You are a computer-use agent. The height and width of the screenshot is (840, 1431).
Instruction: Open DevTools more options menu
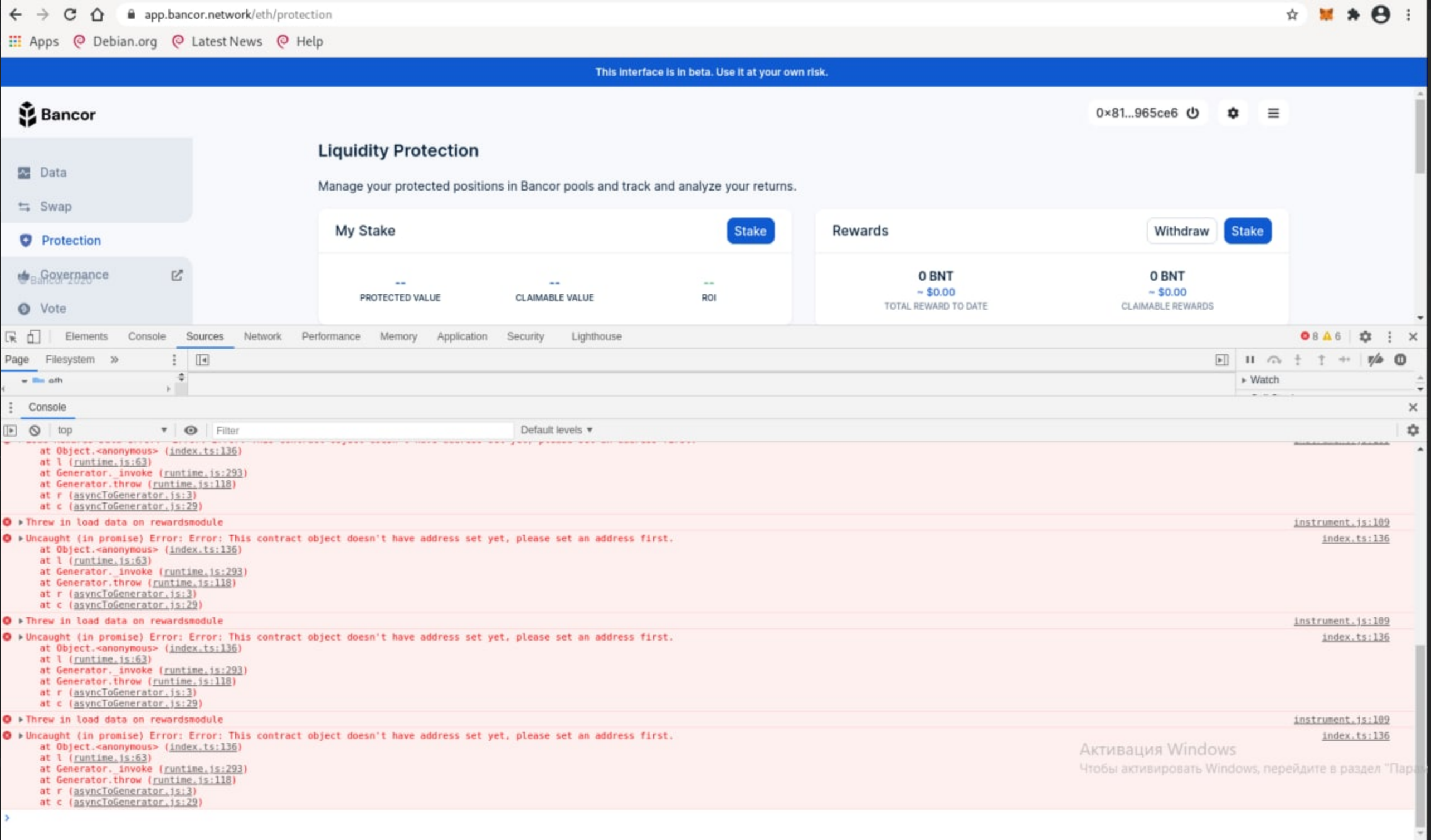coord(1389,336)
